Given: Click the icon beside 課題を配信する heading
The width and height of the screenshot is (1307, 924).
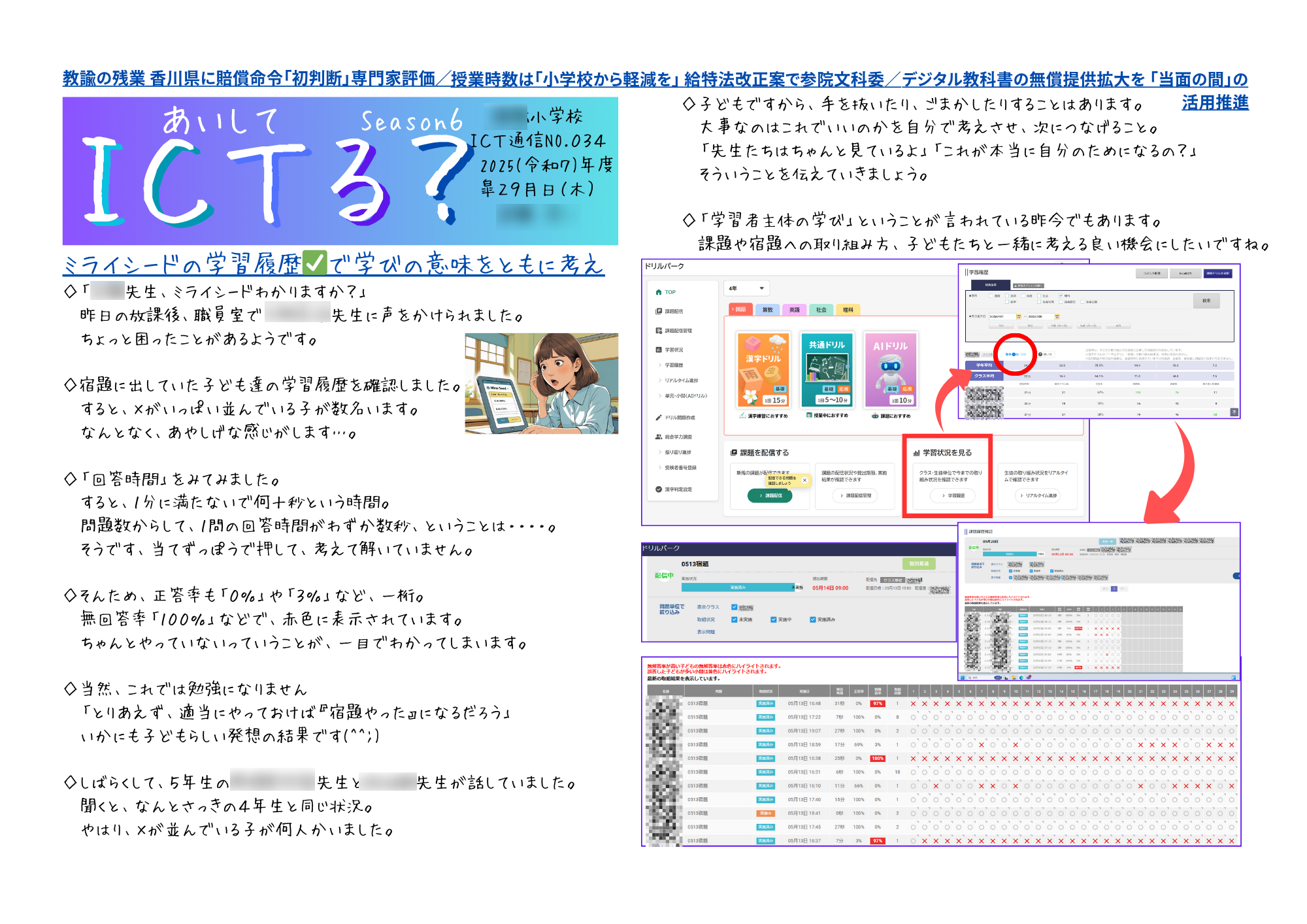Looking at the screenshot, I should coord(735,453).
